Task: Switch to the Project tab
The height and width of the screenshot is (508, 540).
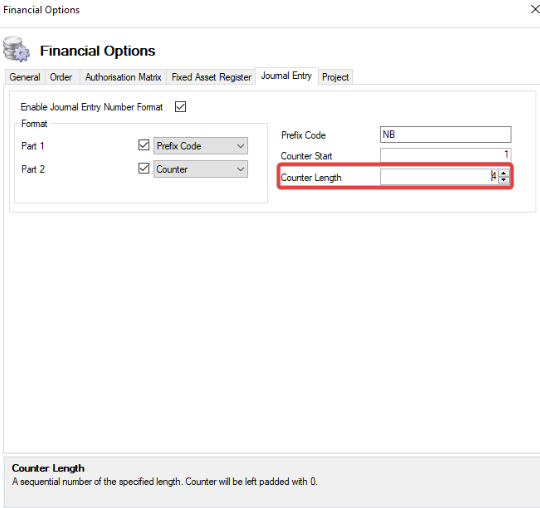Action: pyautogui.click(x=335, y=77)
